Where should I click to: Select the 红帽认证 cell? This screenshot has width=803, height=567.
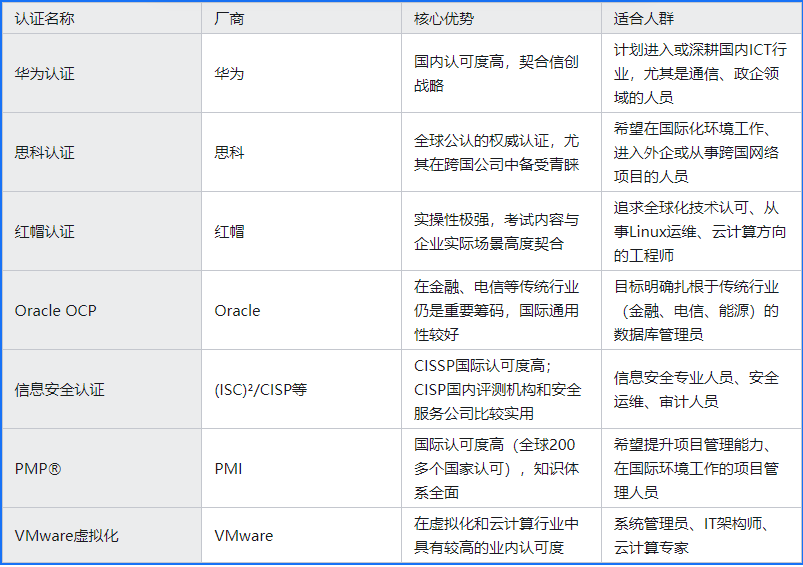(102, 231)
